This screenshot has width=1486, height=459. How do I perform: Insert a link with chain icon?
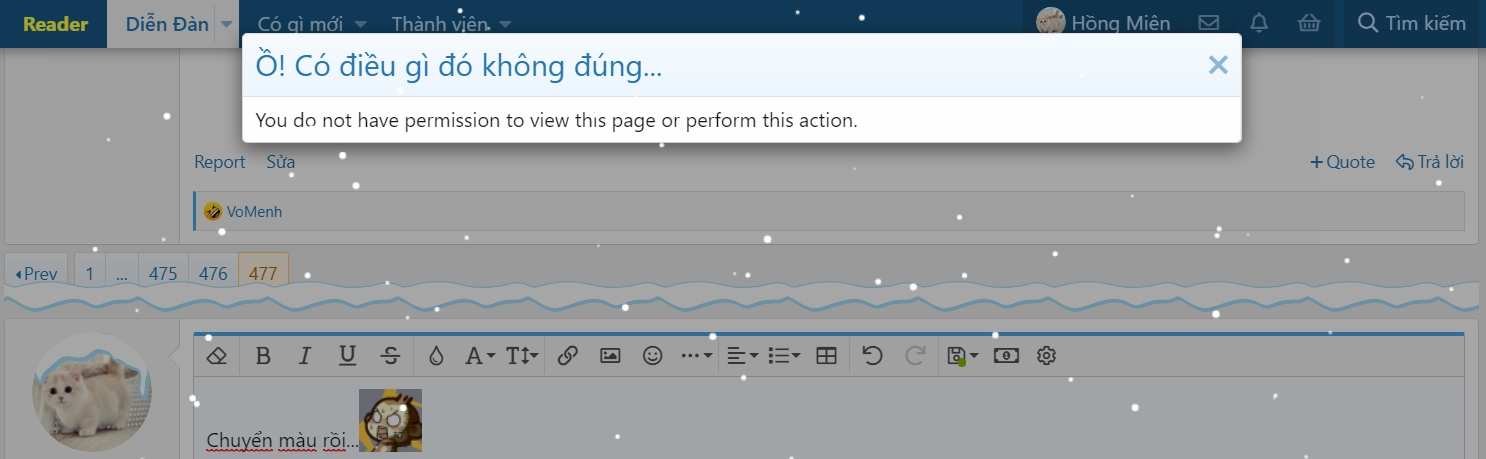point(568,355)
